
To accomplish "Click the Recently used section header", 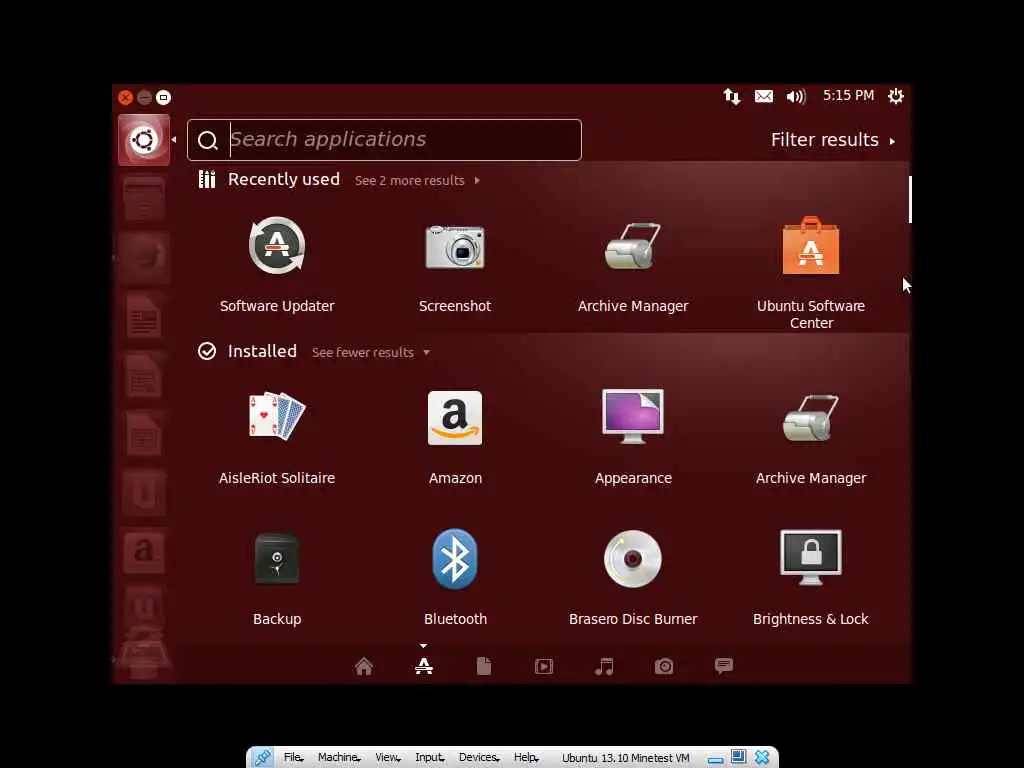I will click(x=283, y=180).
